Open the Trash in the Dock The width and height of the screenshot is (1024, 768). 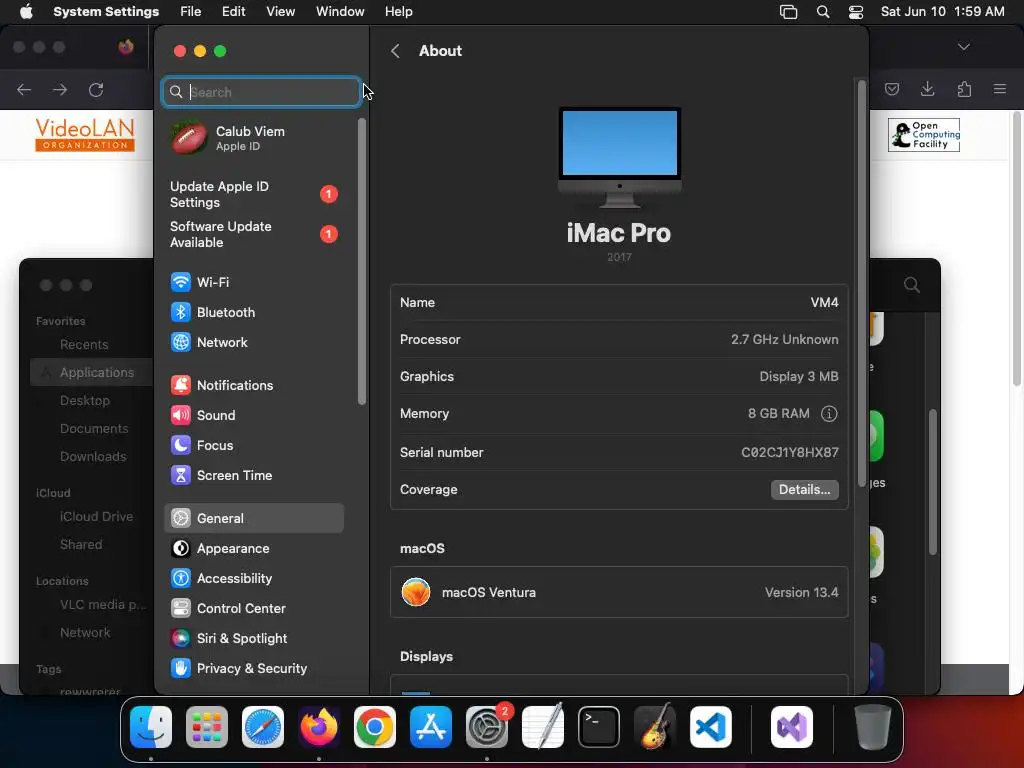tap(872, 727)
